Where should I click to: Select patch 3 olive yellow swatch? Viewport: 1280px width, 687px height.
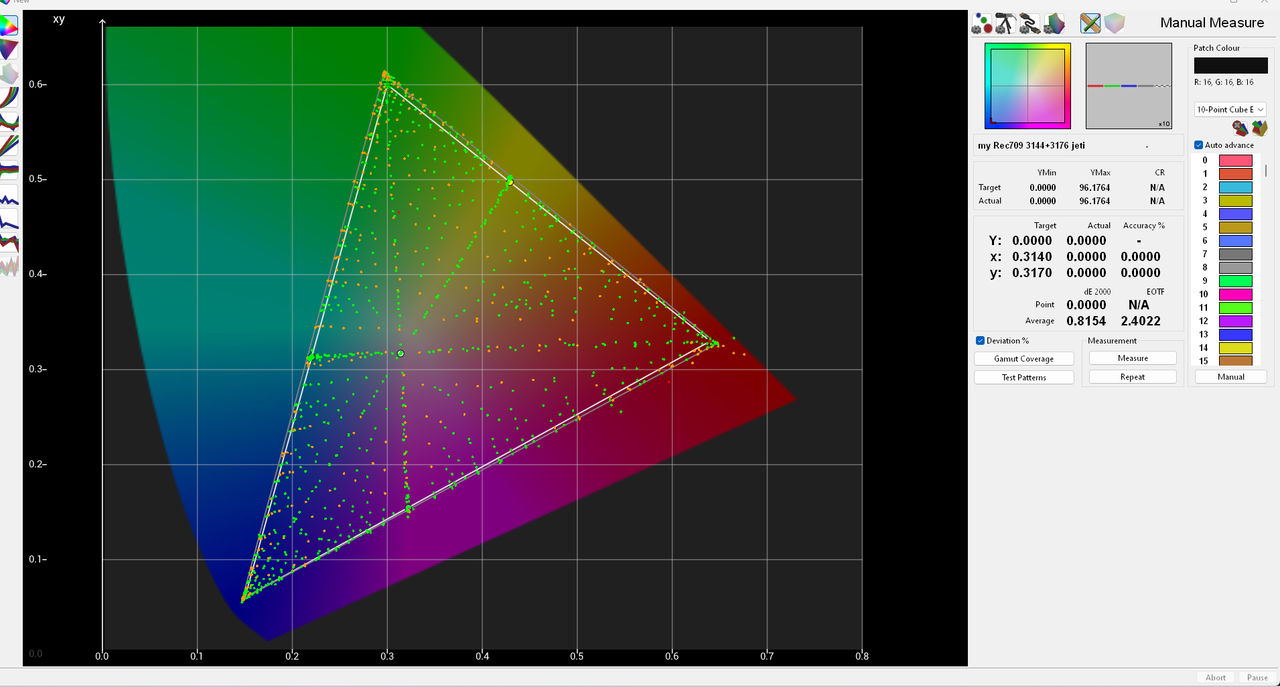(x=1235, y=201)
